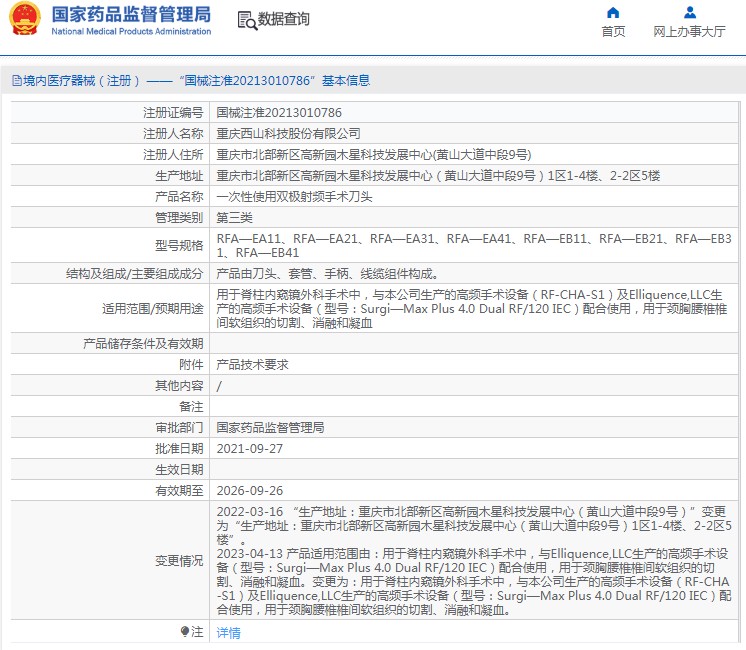Click the 网上办事大厅 user icon
The image size is (746, 650).
click(689, 12)
